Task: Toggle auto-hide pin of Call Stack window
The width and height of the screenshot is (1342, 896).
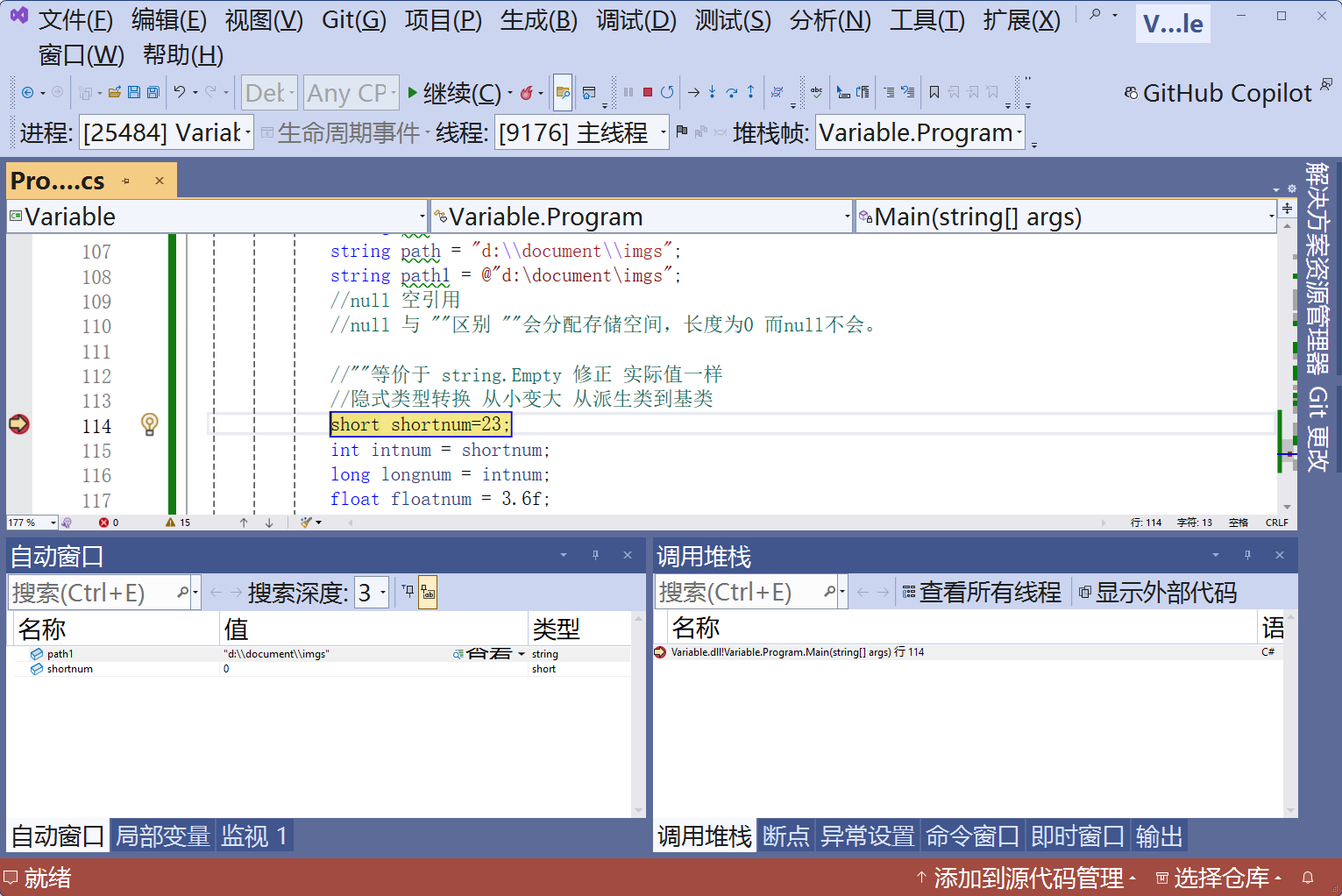Action: pos(1247,555)
